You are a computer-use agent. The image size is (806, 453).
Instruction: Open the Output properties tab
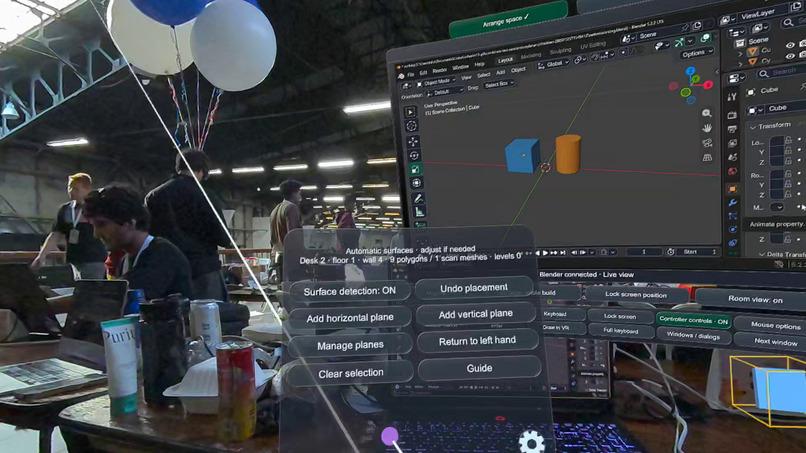(x=732, y=130)
